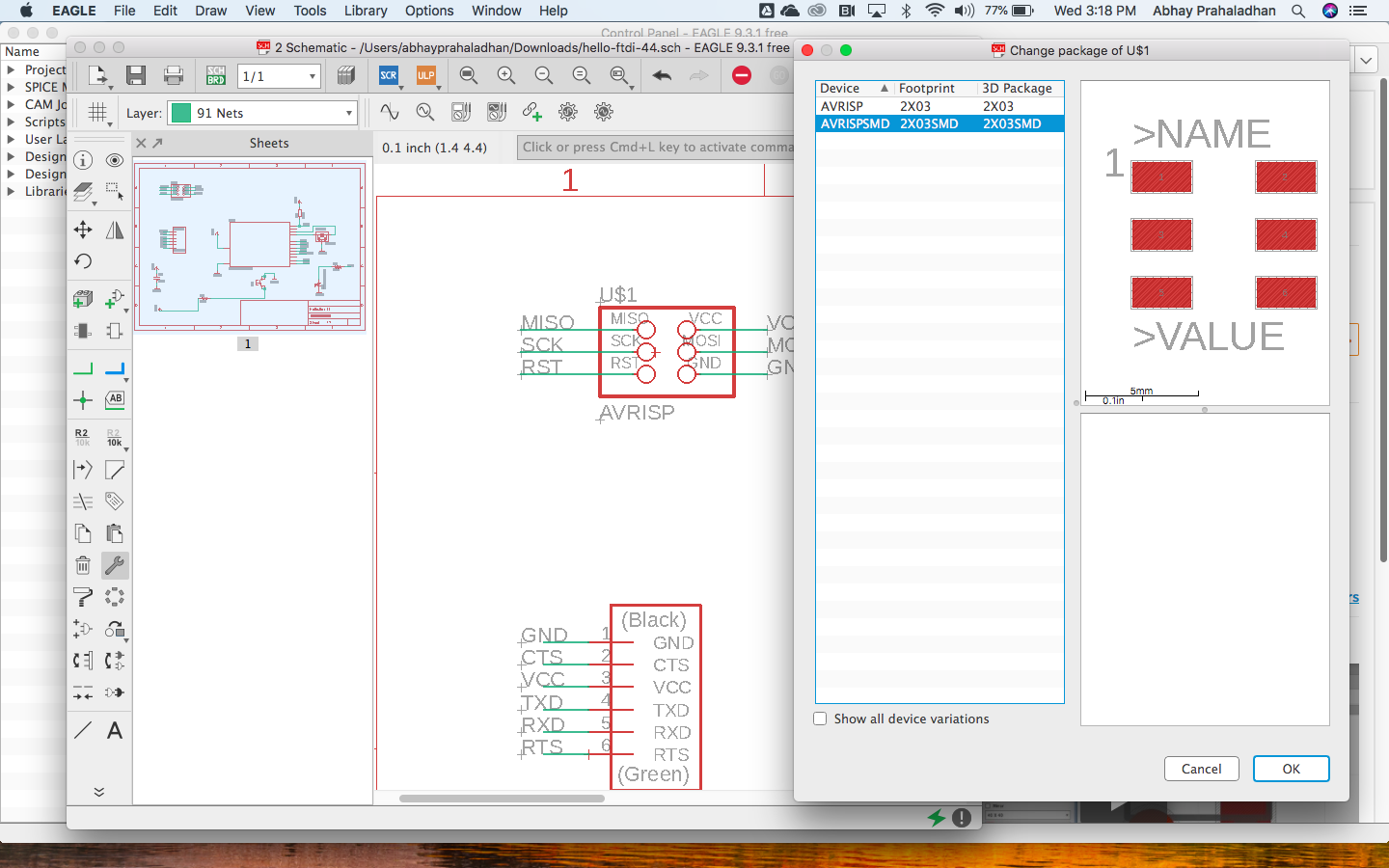
Task: Select the green Net drawing tool
Action: [83, 368]
